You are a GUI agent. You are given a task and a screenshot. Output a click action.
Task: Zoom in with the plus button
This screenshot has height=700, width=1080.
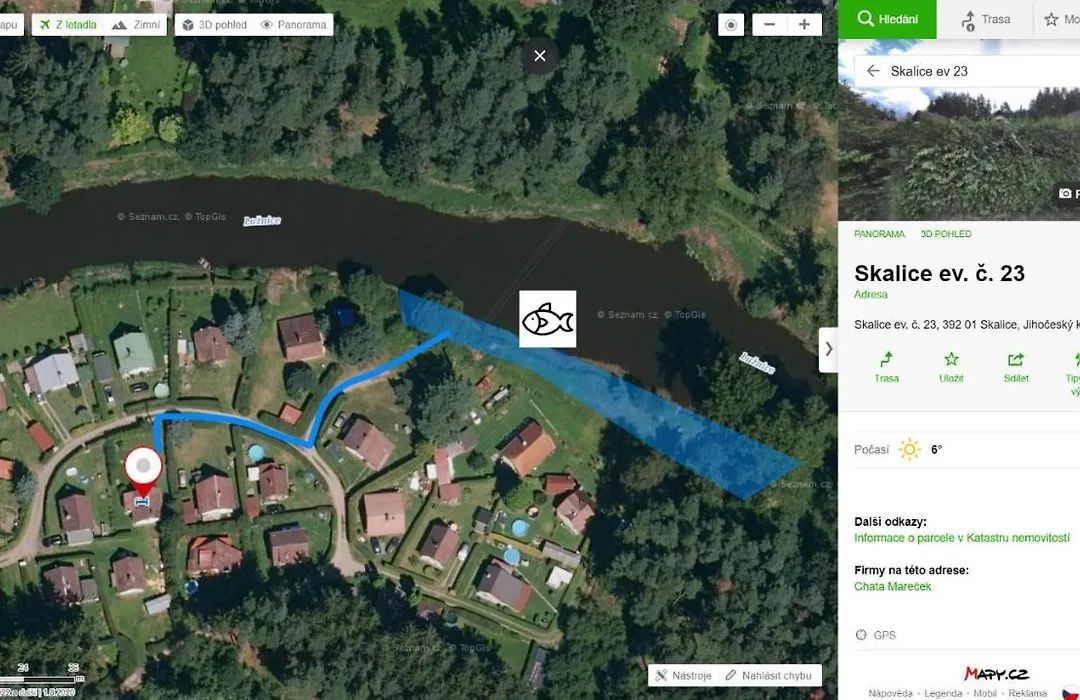[x=804, y=25]
